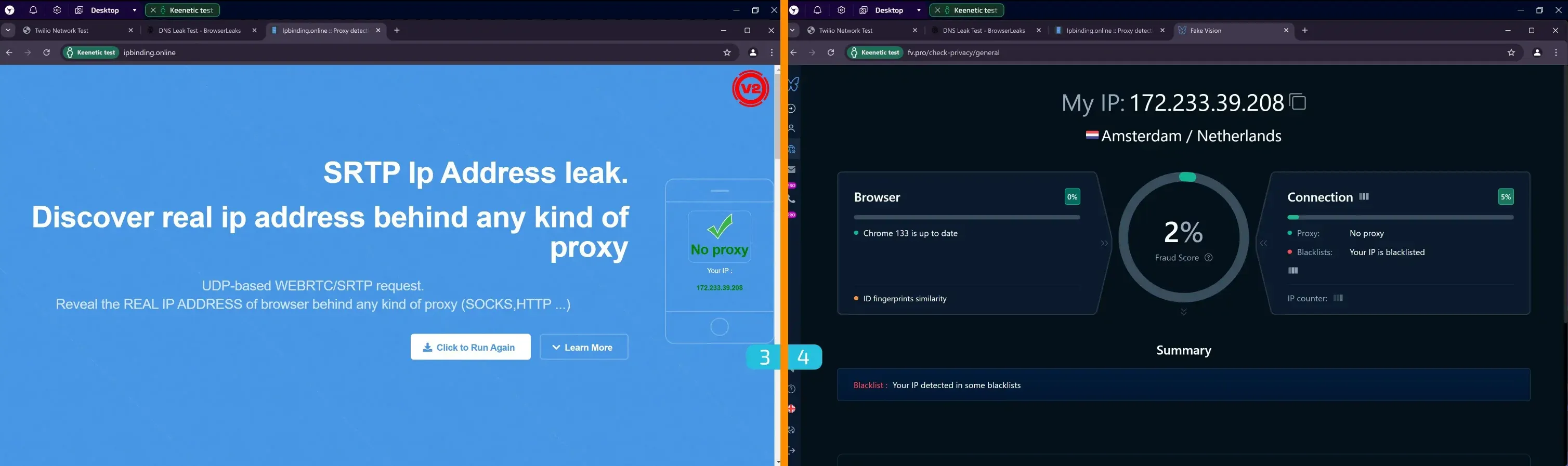Expand details with chevron below Fraud Score gauge

[x=1183, y=312]
